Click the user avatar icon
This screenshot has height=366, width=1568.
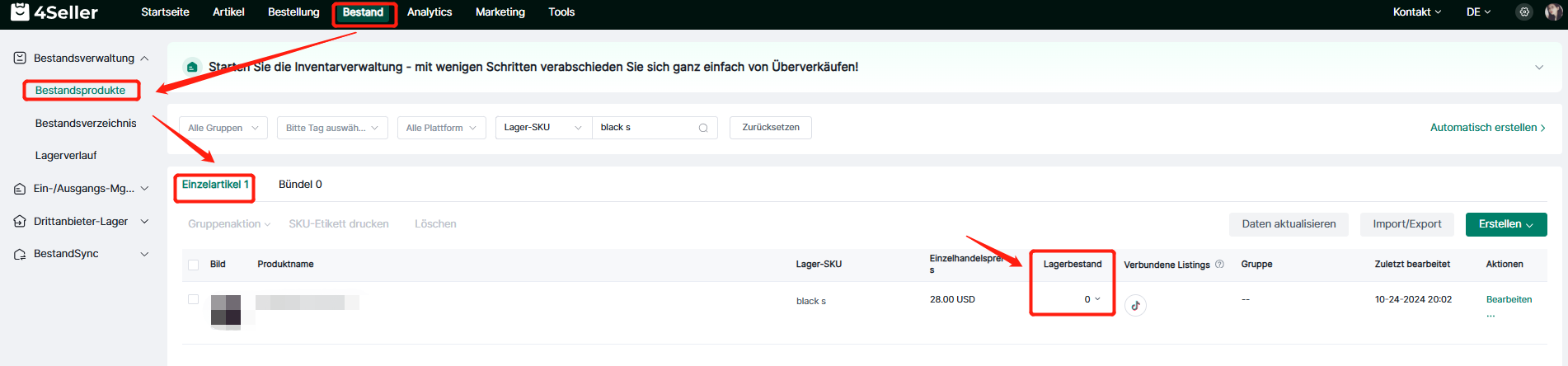(x=1553, y=12)
